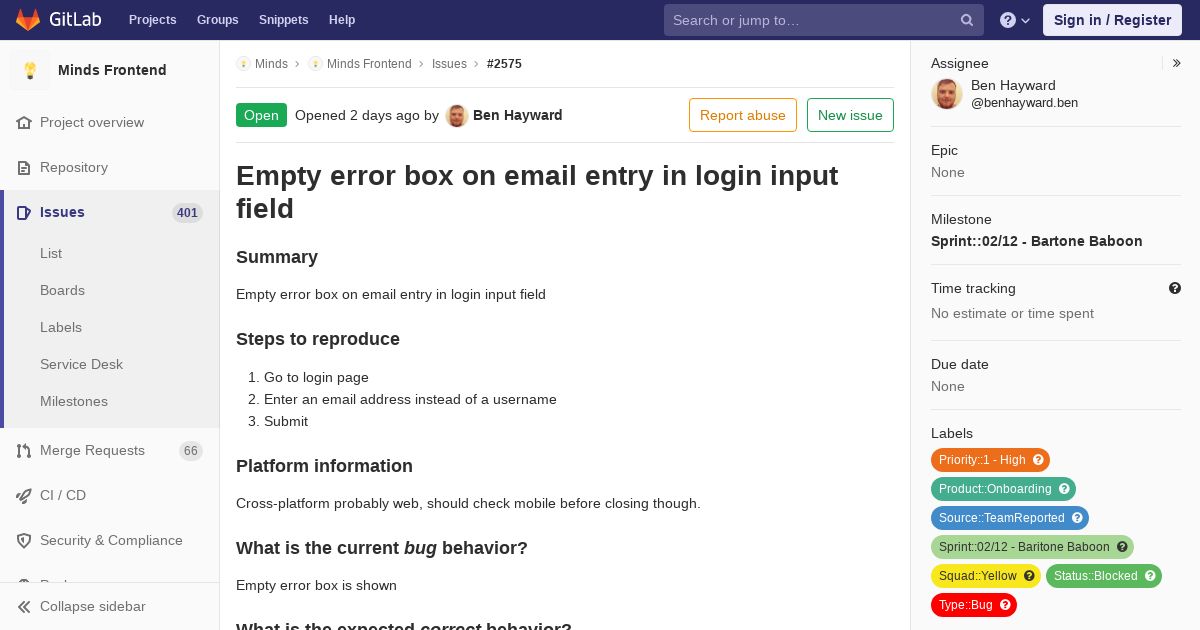Click Minds Frontend breadcrumb link

point(369,64)
